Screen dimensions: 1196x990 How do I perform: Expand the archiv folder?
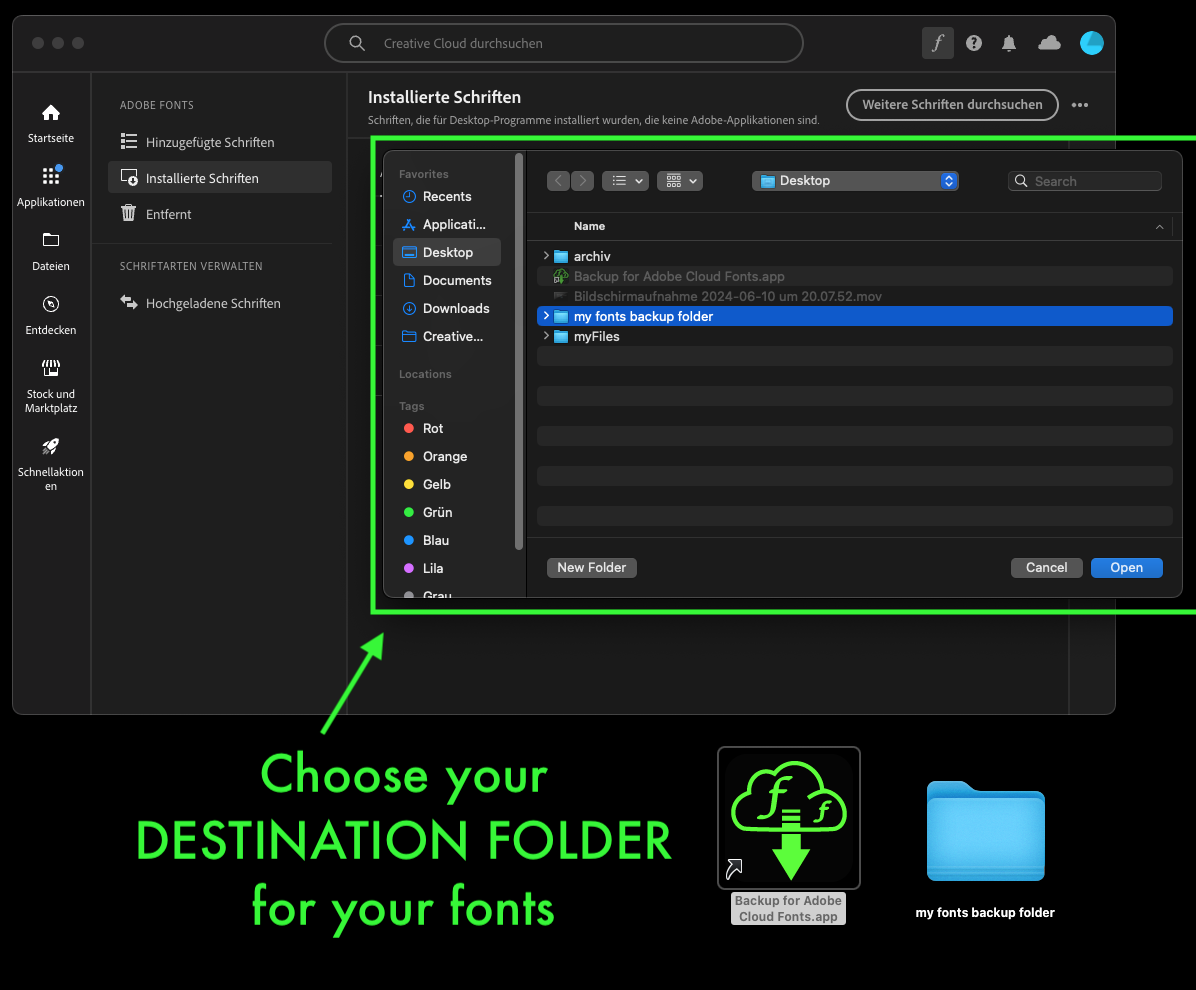(x=546, y=256)
